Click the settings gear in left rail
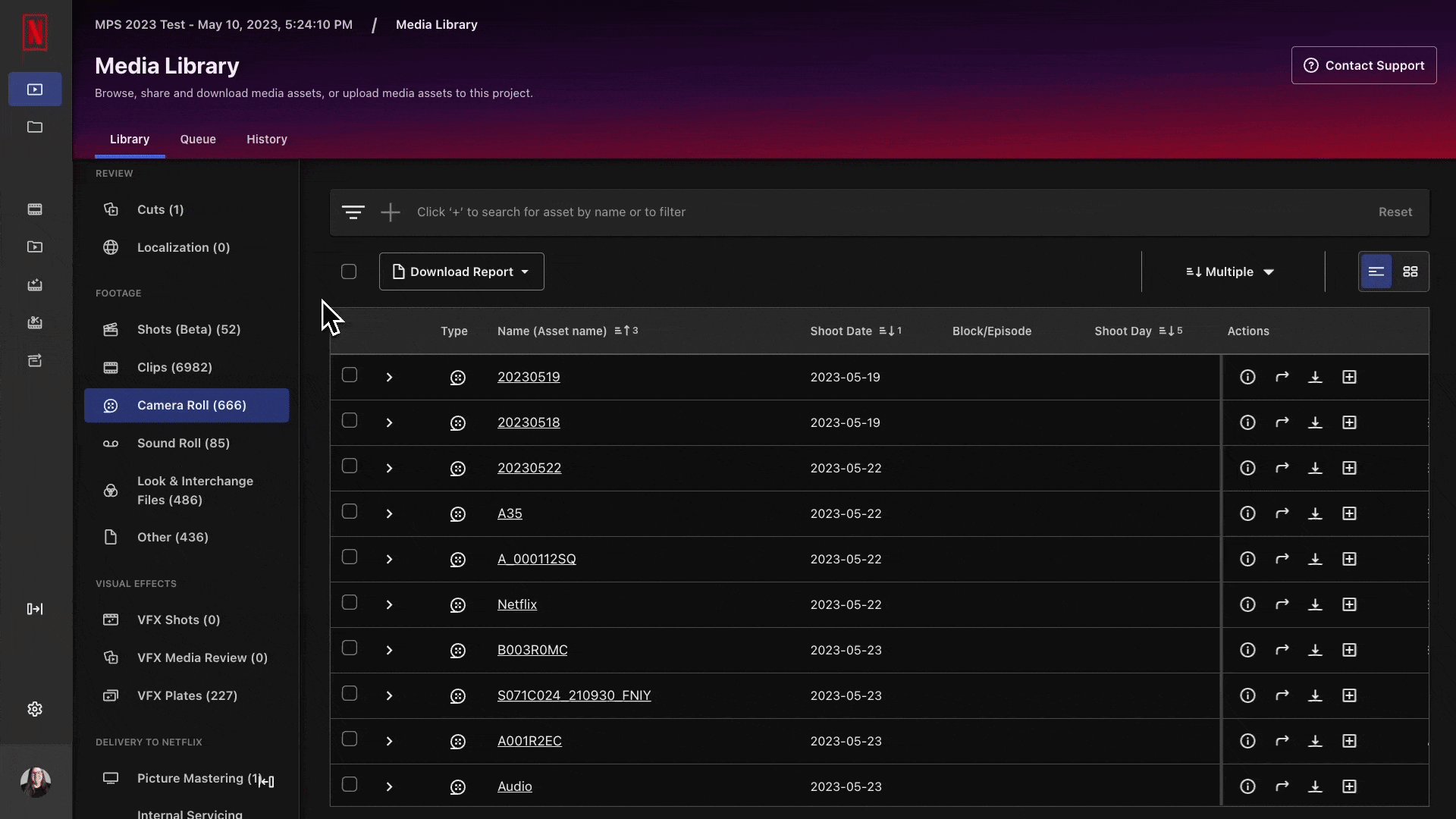The height and width of the screenshot is (819, 1456). point(35,709)
